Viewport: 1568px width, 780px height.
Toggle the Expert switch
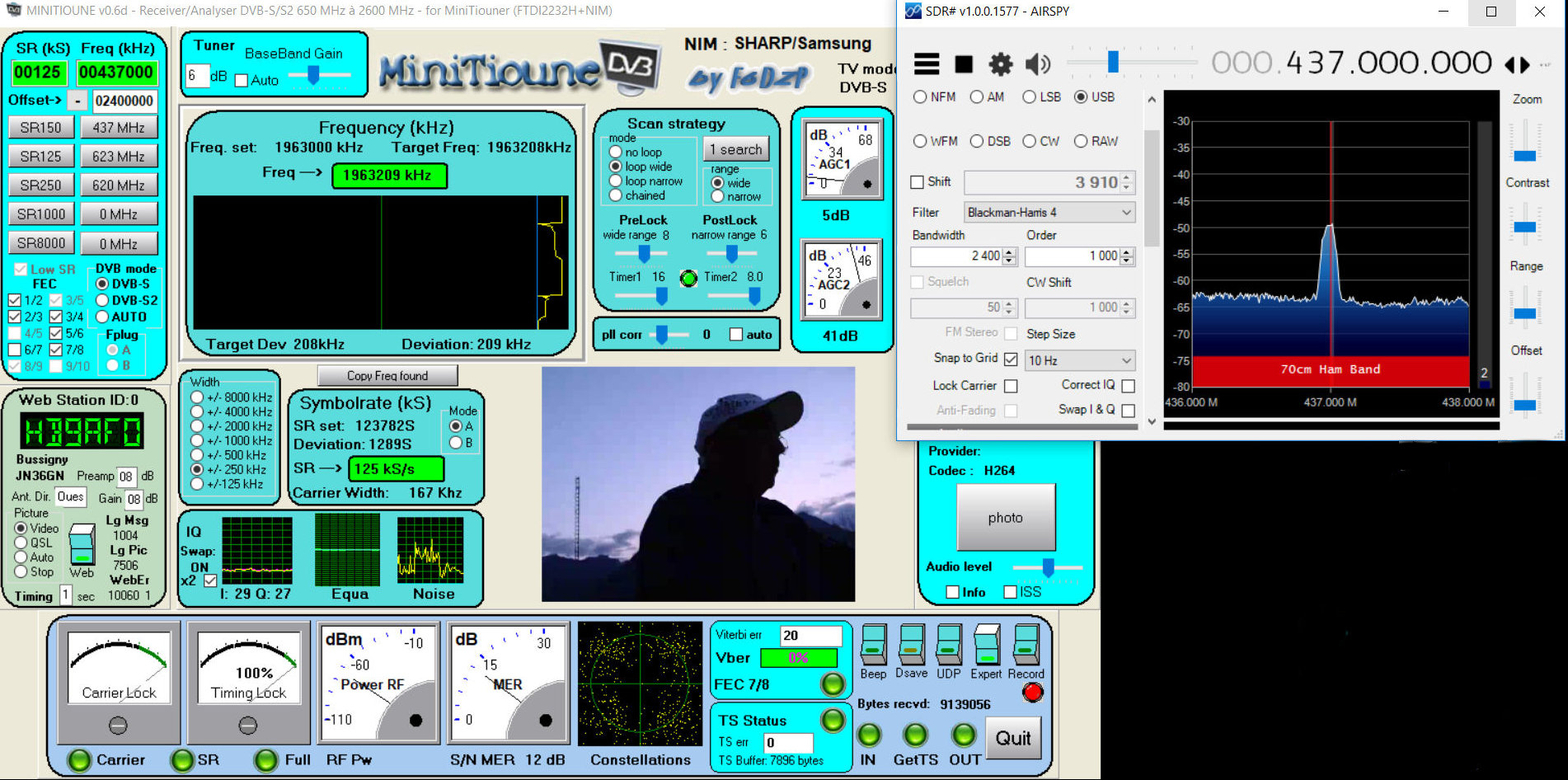[x=986, y=645]
